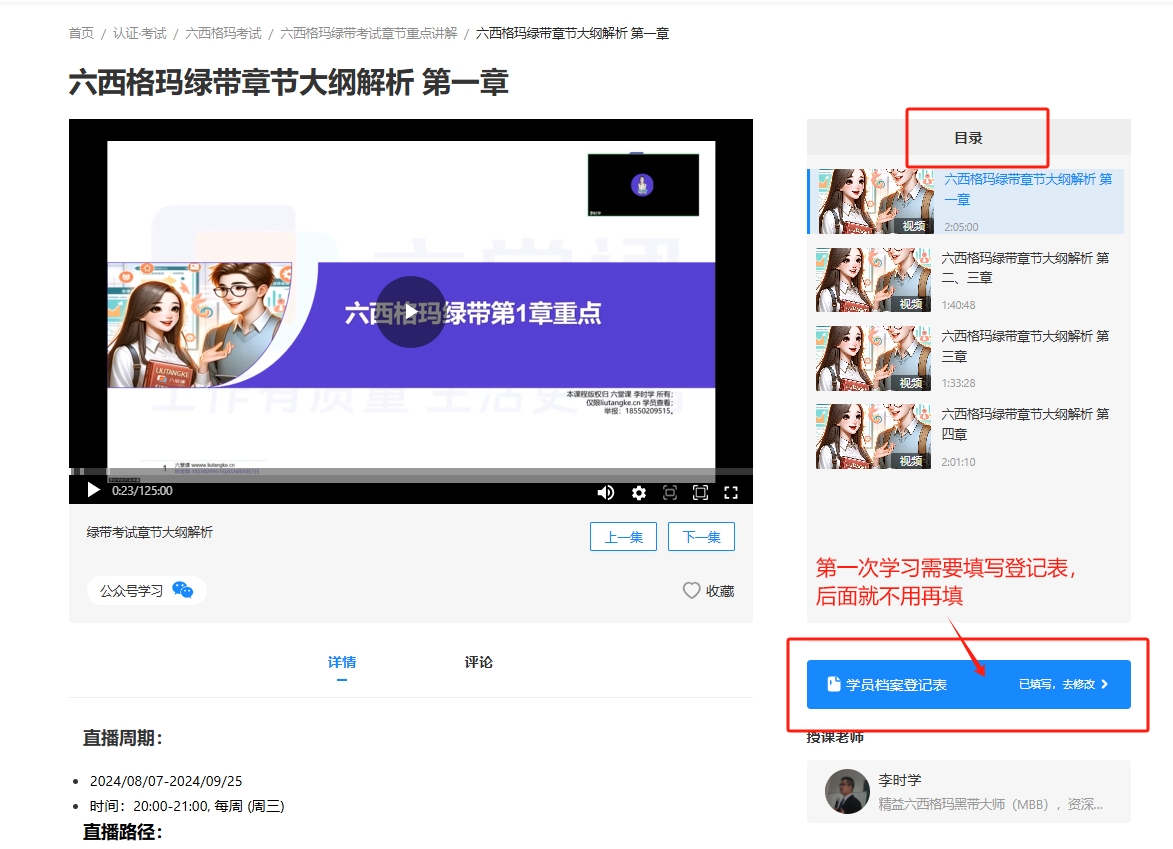
Task: Go to next episode with 下一集
Action: 701,537
